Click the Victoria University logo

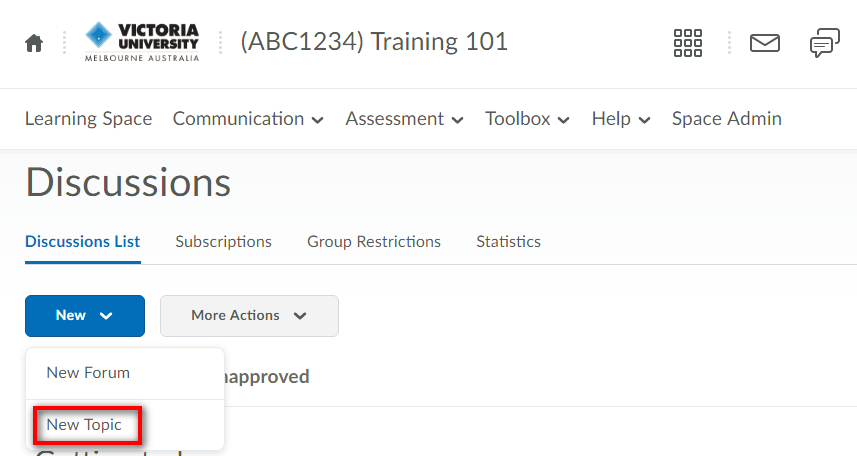[x=142, y=42]
